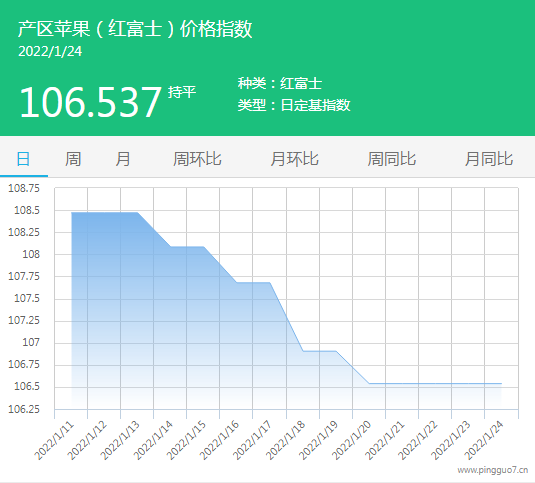535x483 pixels.
Task: Click the 108.5 y-axis label
Action: coord(27,210)
